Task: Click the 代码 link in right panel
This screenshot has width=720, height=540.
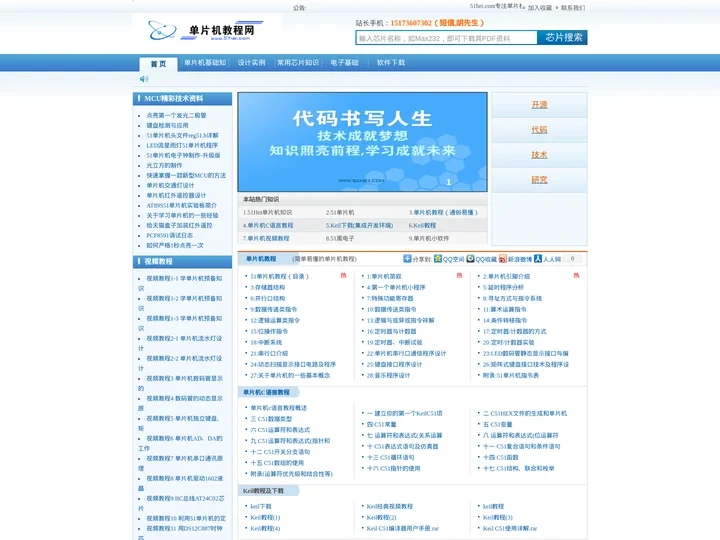Action: [x=539, y=130]
